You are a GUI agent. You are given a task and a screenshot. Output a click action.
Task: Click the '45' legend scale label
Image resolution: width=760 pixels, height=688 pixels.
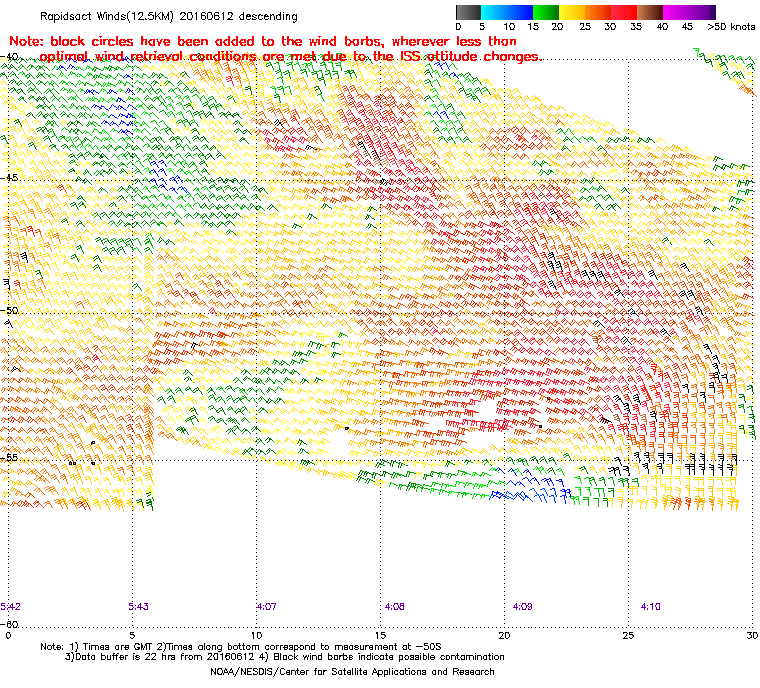(x=687, y=27)
